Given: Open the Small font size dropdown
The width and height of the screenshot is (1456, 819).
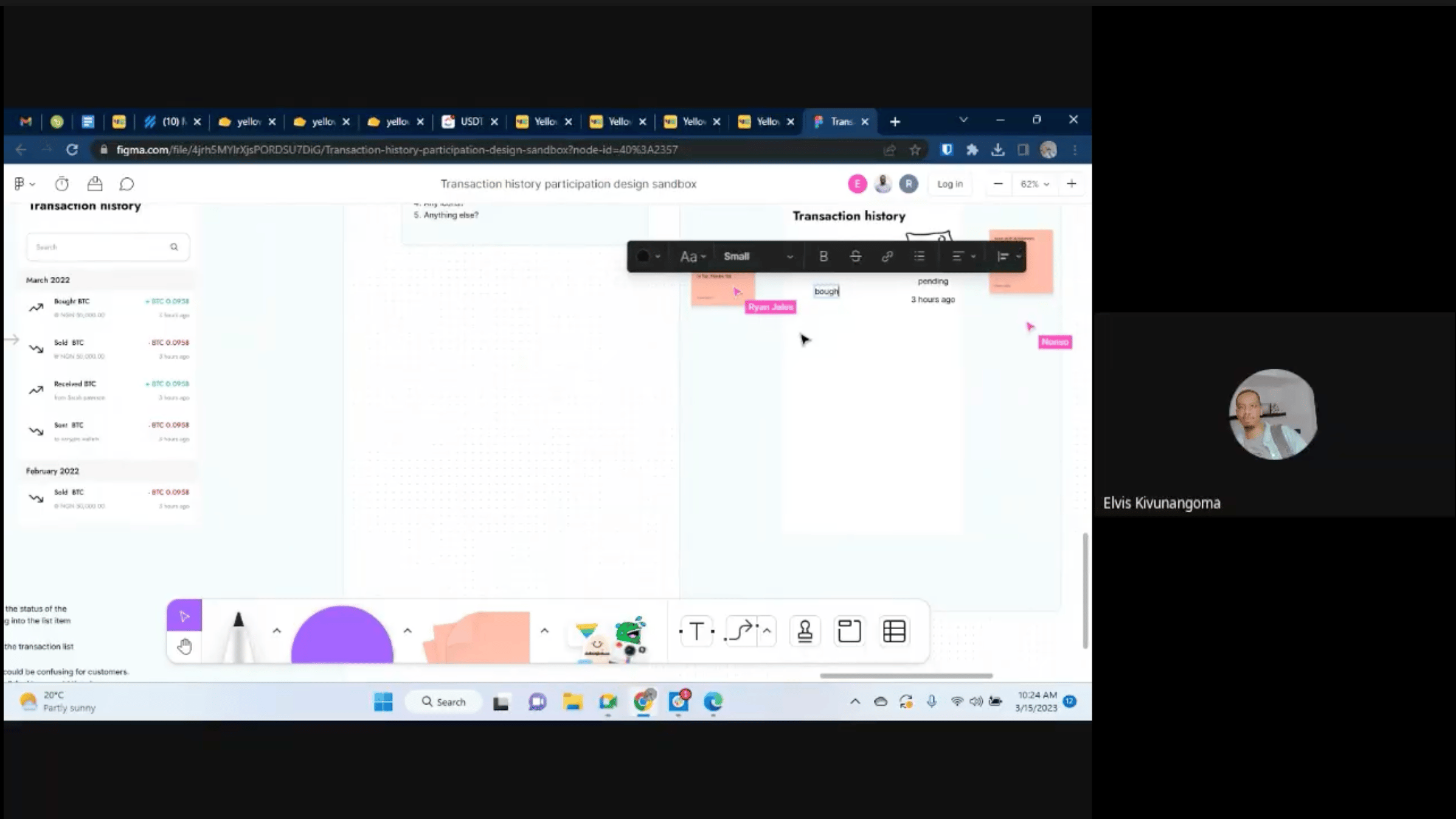Looking at the screenshot, I should coord(758,256).
